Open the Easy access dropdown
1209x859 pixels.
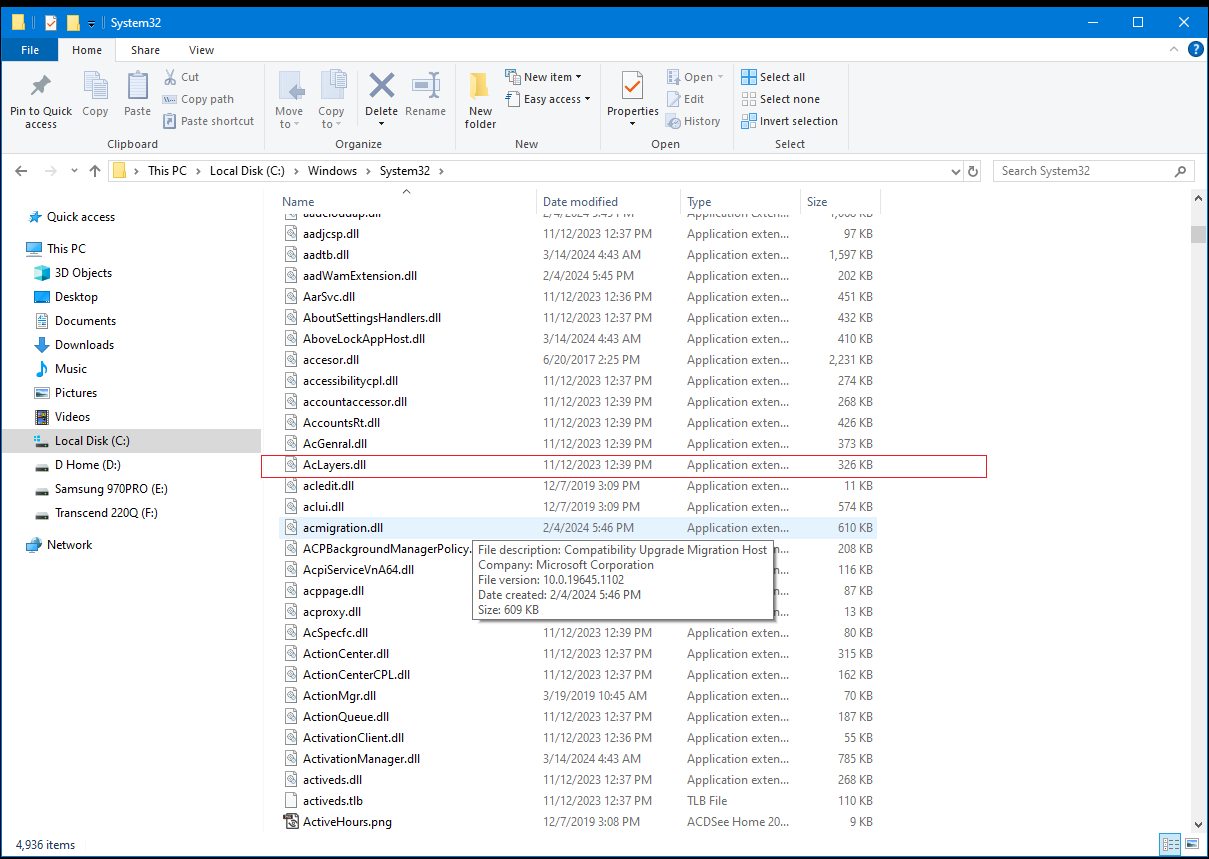[x=548, y=99]
